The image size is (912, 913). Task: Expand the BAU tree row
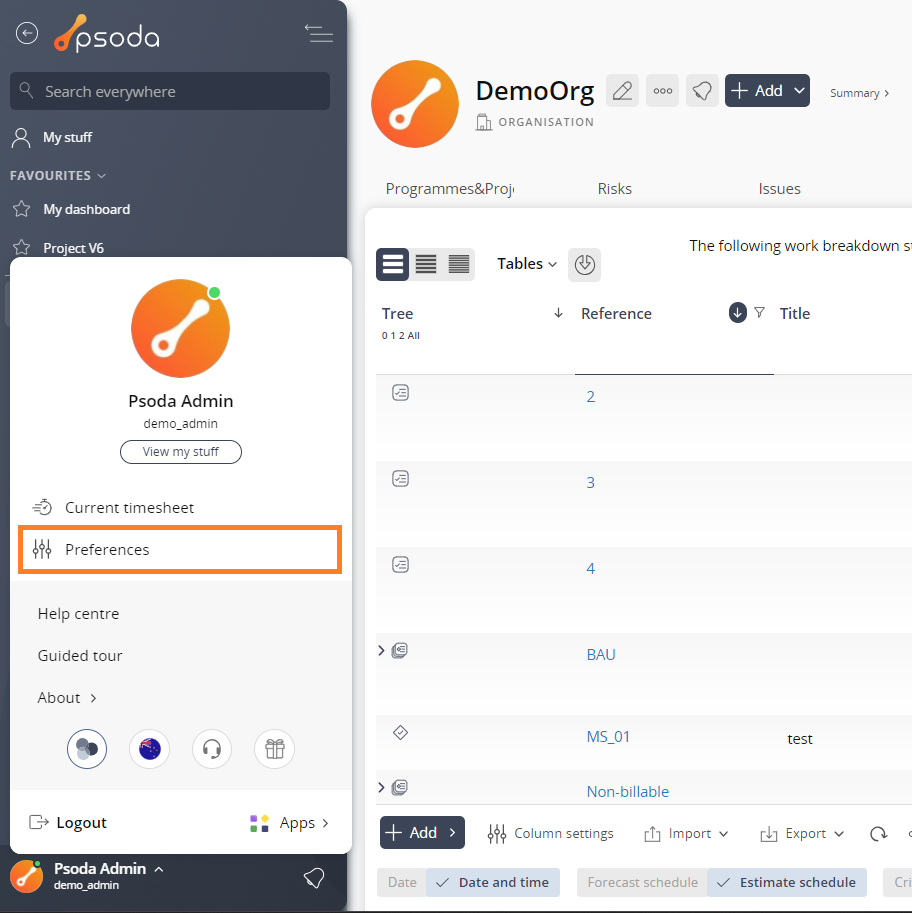click(x=381, y=650)
